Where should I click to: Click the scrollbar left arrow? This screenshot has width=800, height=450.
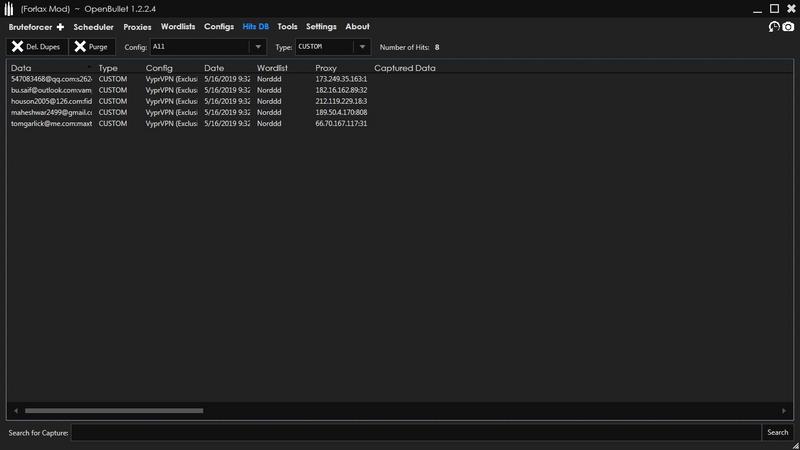click(x=16, y=411)
